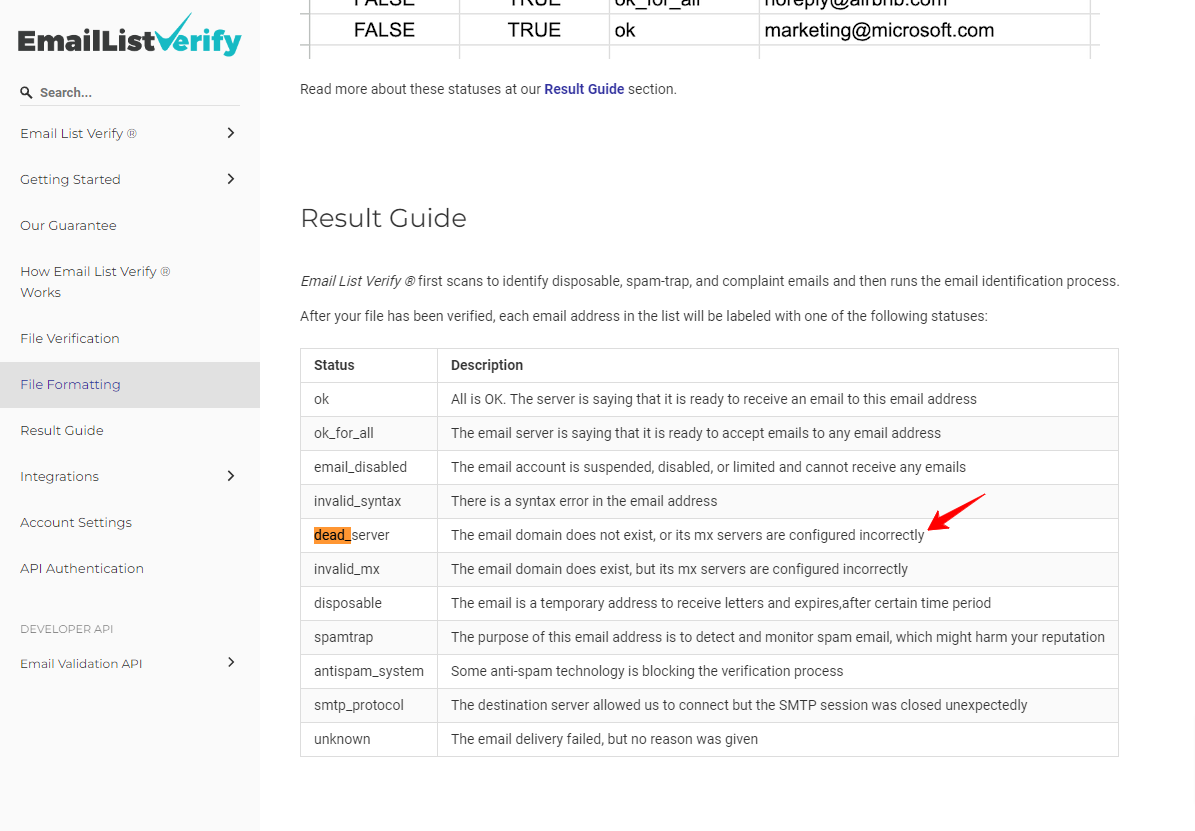Expand the Email List Verify section chevron
This screenshot has height=831, width=1195.
point(231,133)
